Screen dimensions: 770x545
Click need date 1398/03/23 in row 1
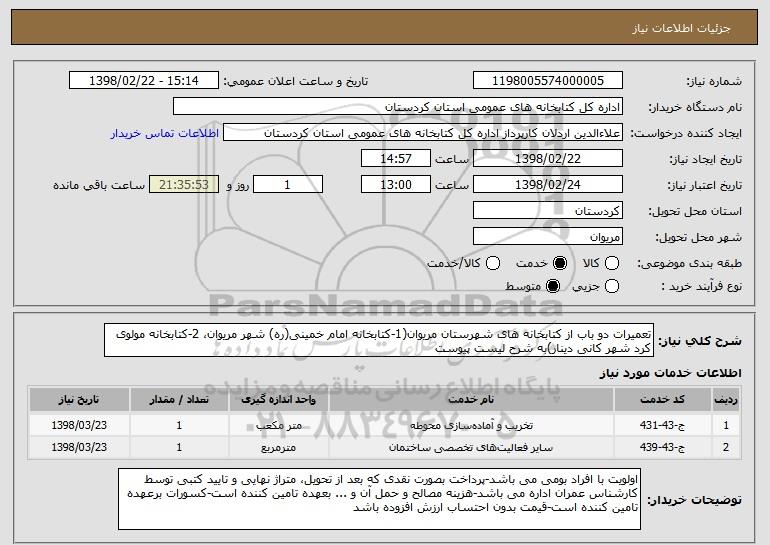[x=79, y=425]
